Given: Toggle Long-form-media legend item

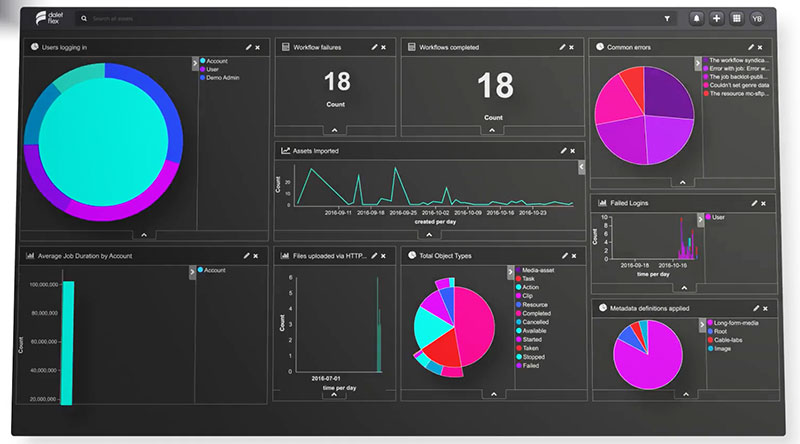Looking at the screenshot, I should coord(735,323).
